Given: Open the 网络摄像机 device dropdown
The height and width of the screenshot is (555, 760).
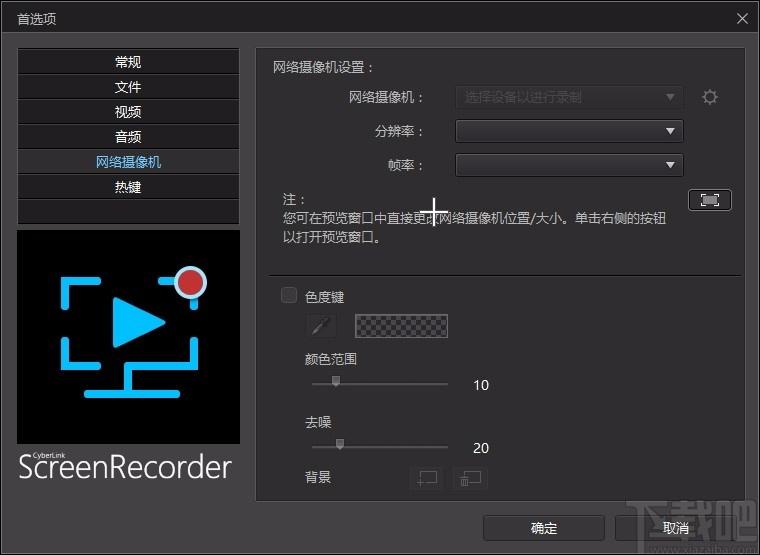Looking at the screenshot, I should tap(569, 97).
